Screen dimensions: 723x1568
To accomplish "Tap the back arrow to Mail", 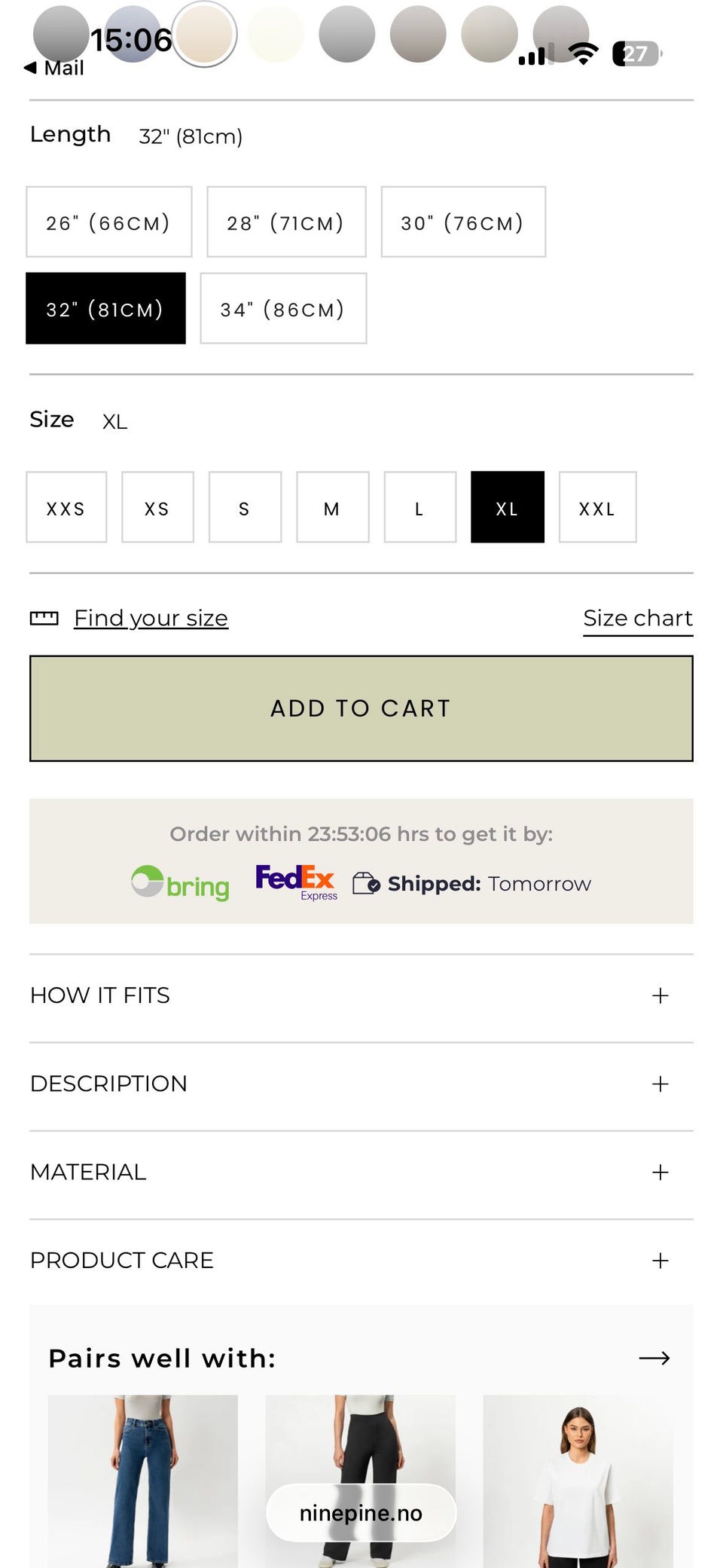I will [30, 68].
